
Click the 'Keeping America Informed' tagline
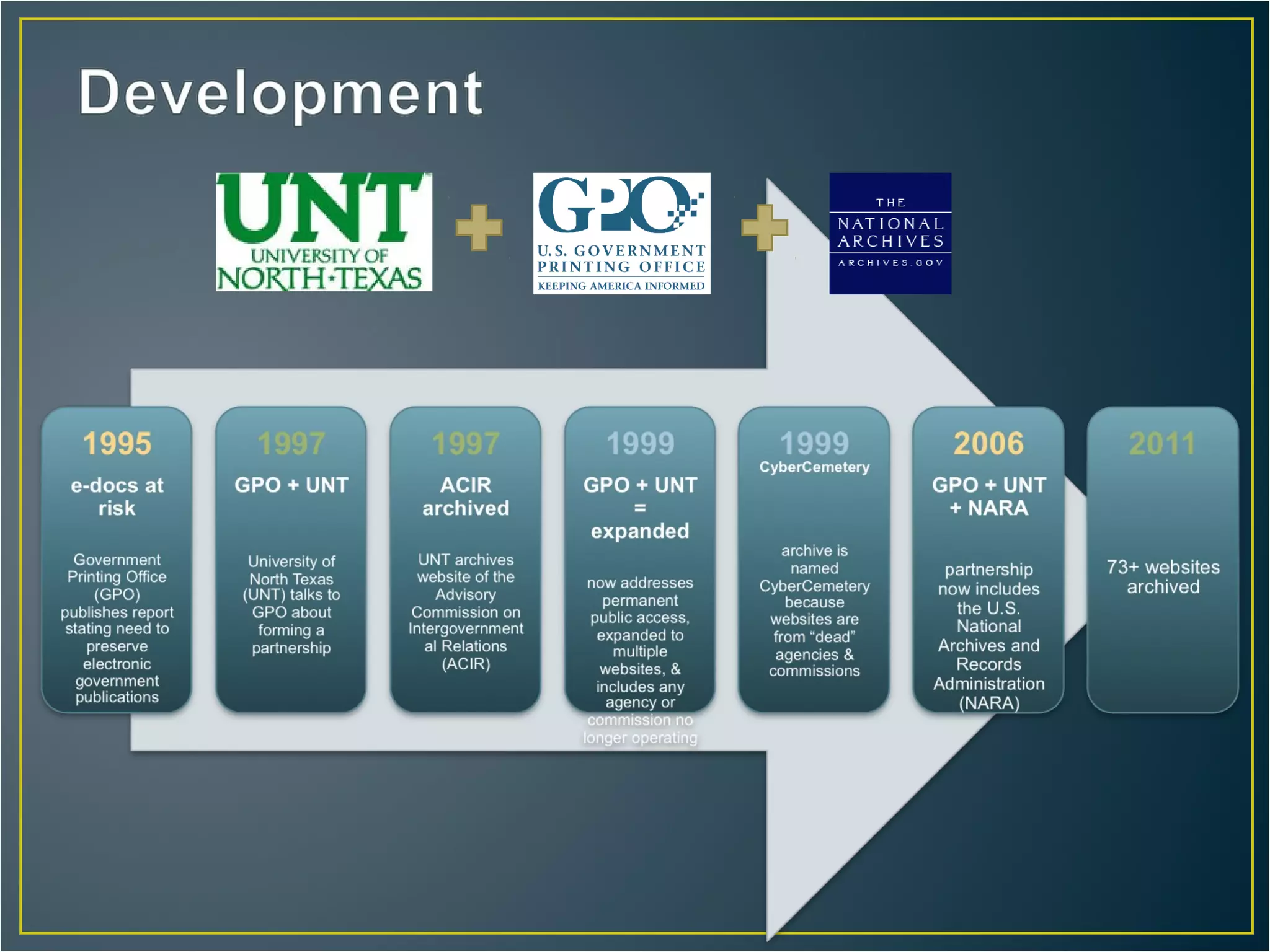point(621,286)
